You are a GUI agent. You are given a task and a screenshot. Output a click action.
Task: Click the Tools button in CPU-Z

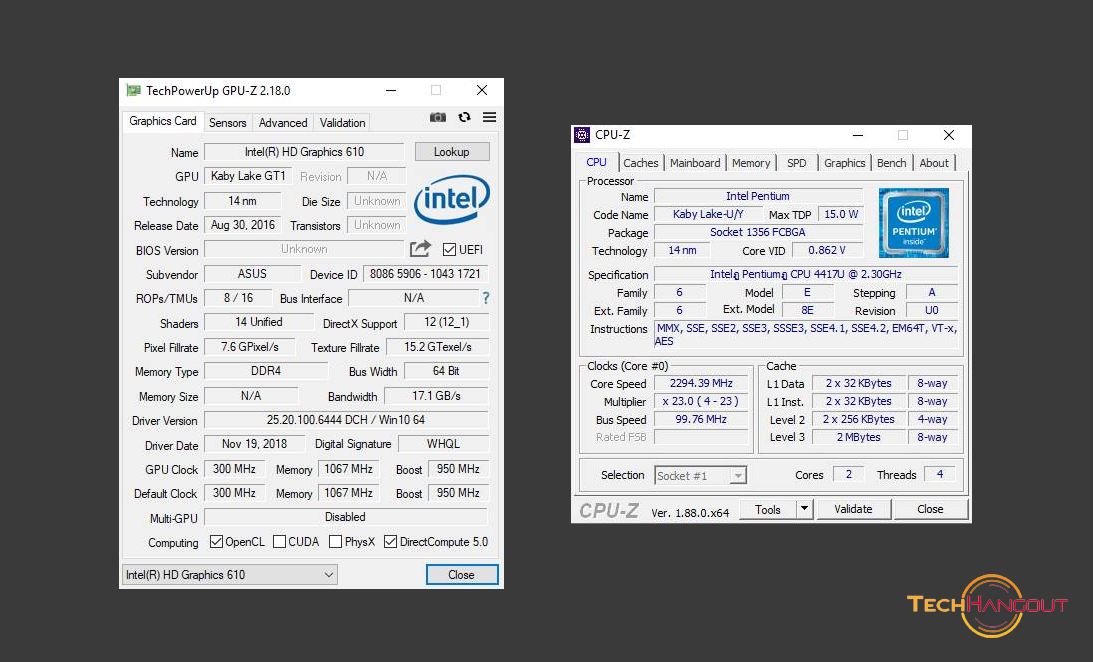click(767, 509)
